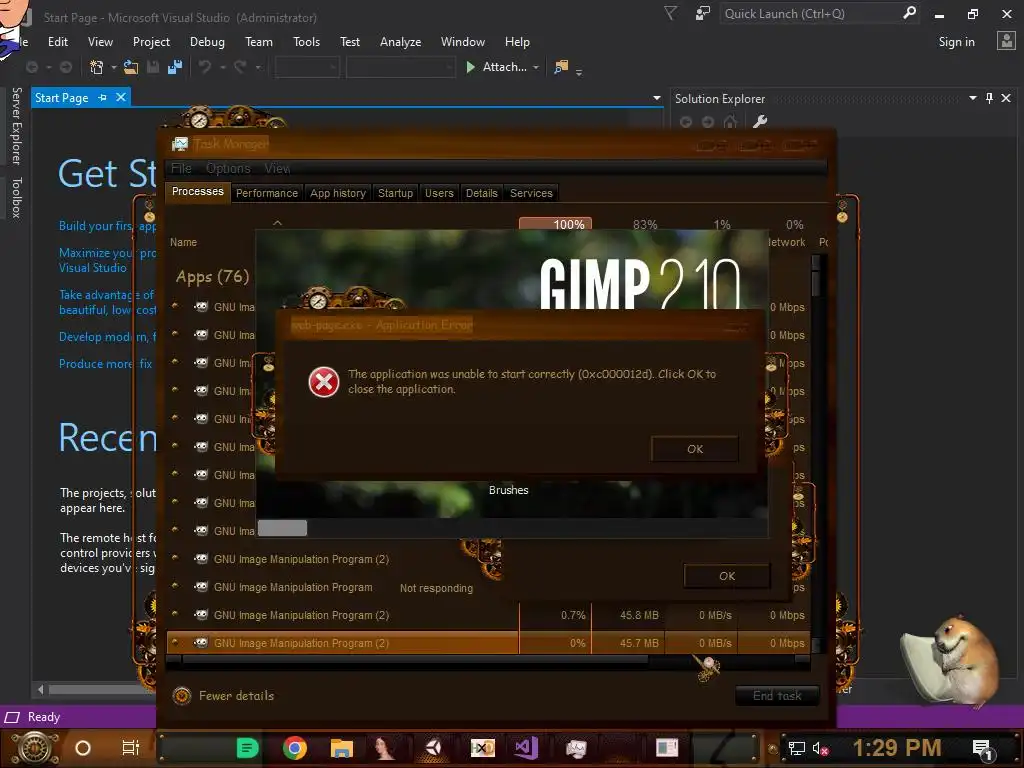1024x768 pixels.
Task: Switch to the Services tab in Task Manager
Action: click(x=531, y=193)
